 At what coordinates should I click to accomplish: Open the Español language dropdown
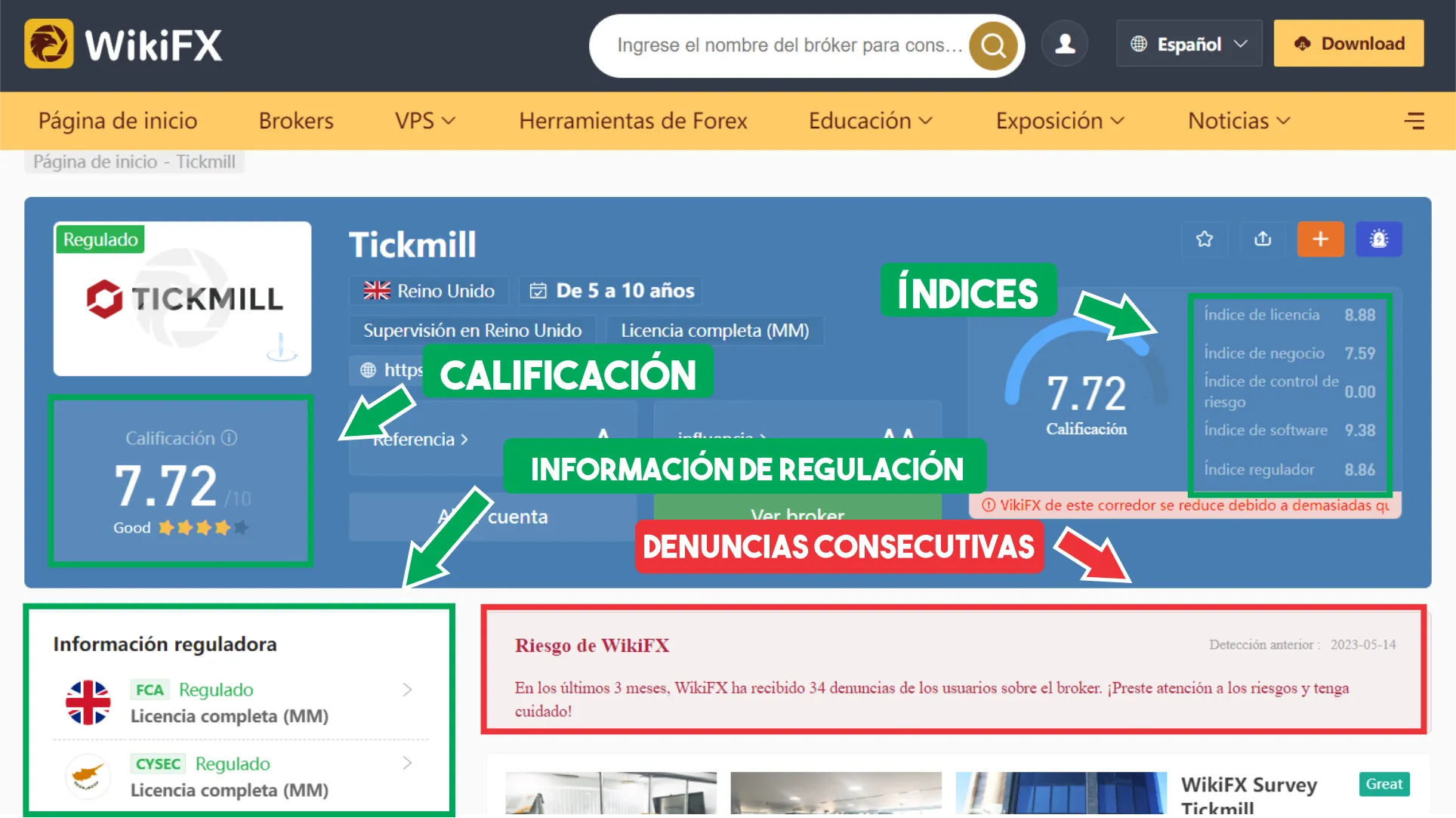(1189, 44)
